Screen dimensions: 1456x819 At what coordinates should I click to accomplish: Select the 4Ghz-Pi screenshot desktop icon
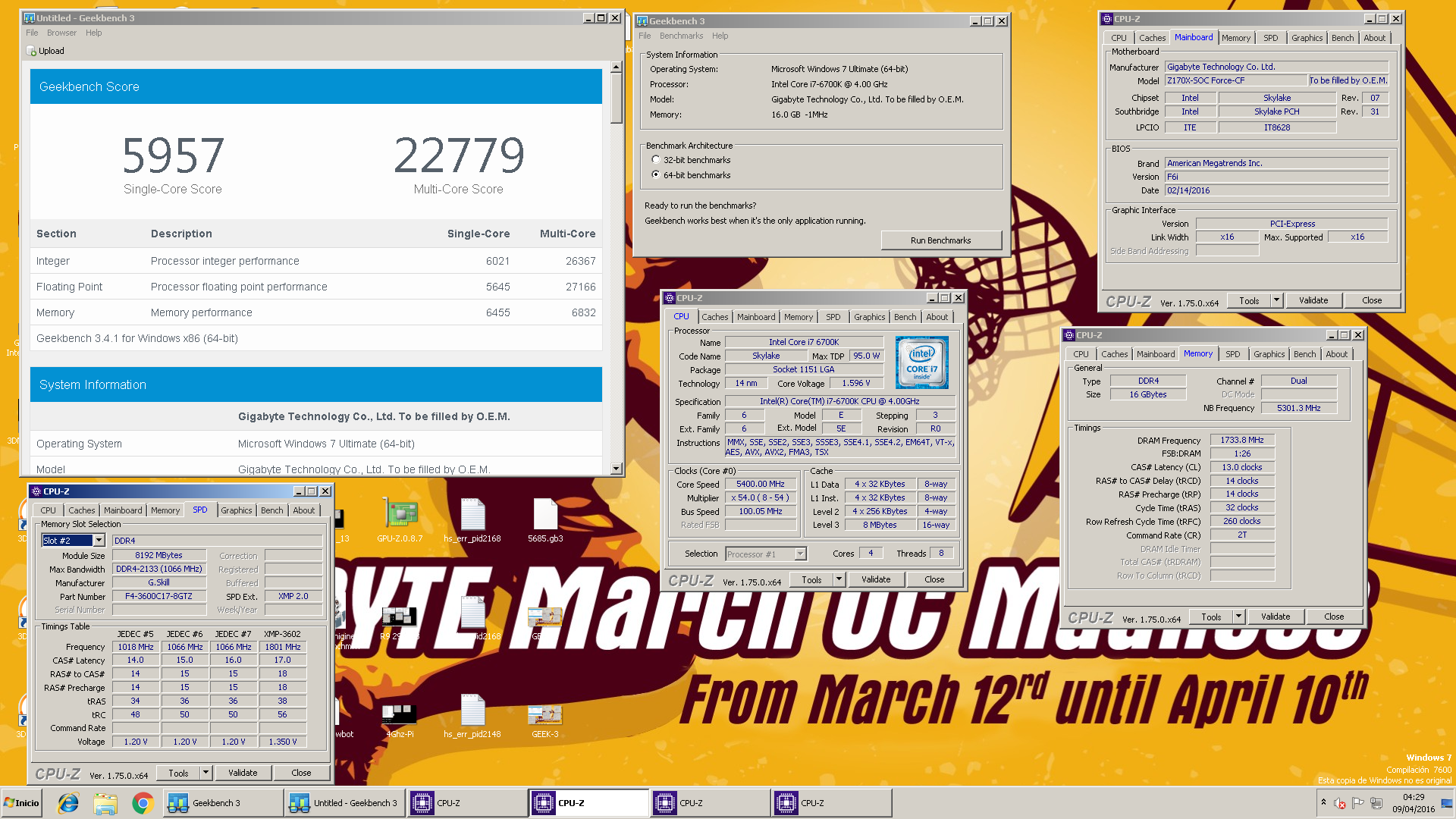(400, 720)
